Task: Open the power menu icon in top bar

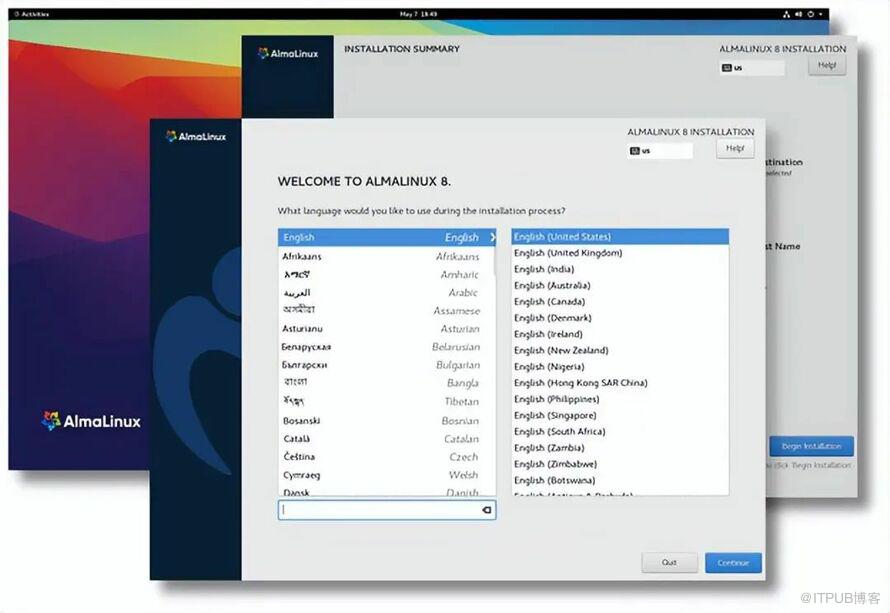Action: (811, 14)
